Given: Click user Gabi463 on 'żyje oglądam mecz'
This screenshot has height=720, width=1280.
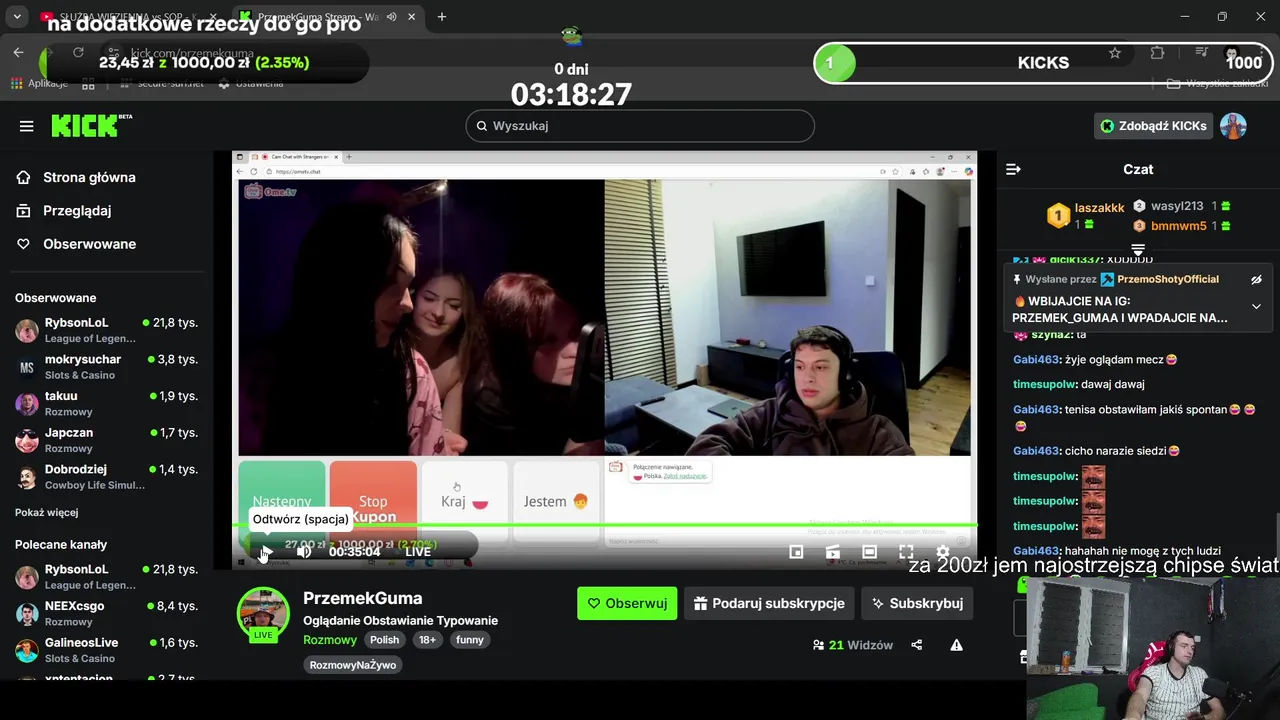Looking at the screenshot, I should click(1035, 359).
